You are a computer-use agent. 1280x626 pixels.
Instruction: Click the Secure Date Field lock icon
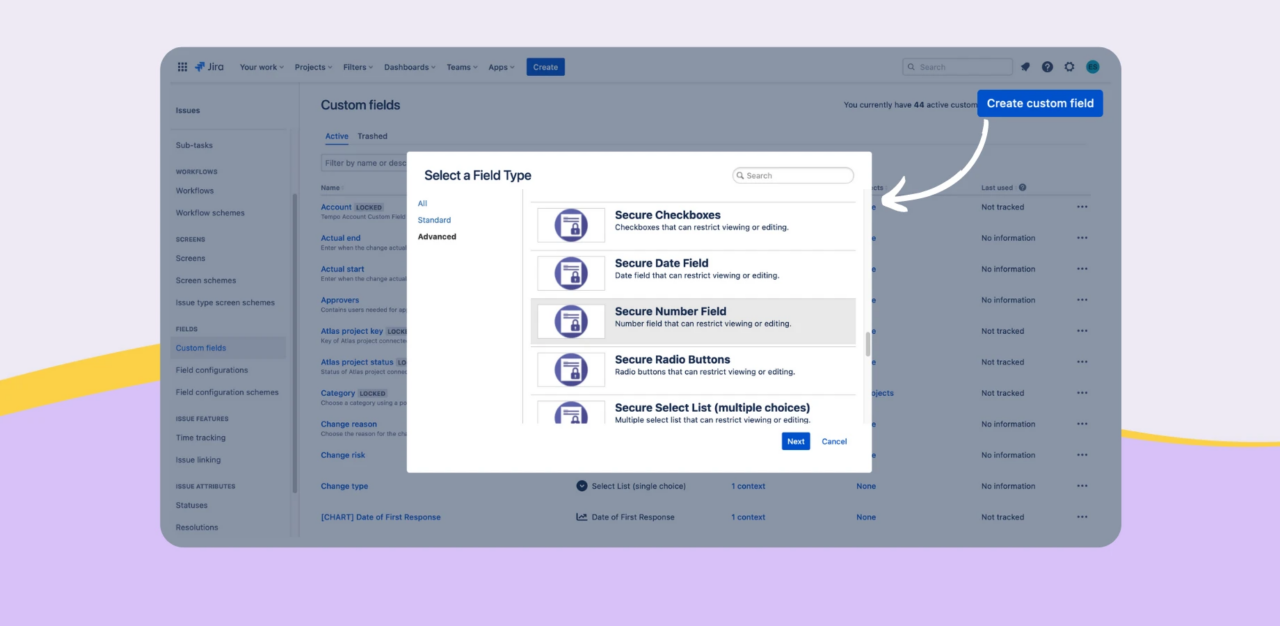click(x=570, y=272)
